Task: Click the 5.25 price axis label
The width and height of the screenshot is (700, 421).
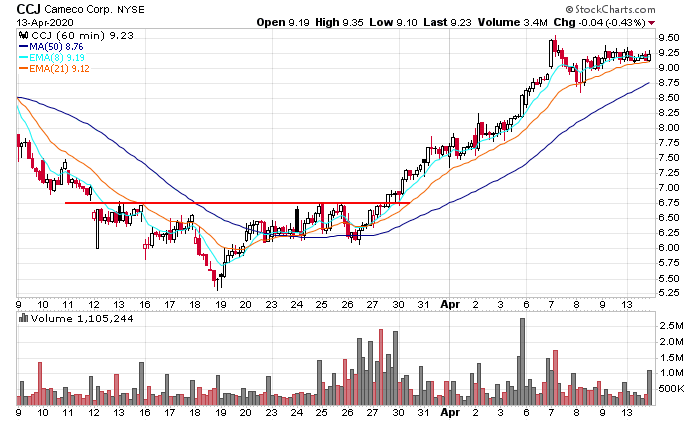Action: pyautogui.click(x=669, y=293)
